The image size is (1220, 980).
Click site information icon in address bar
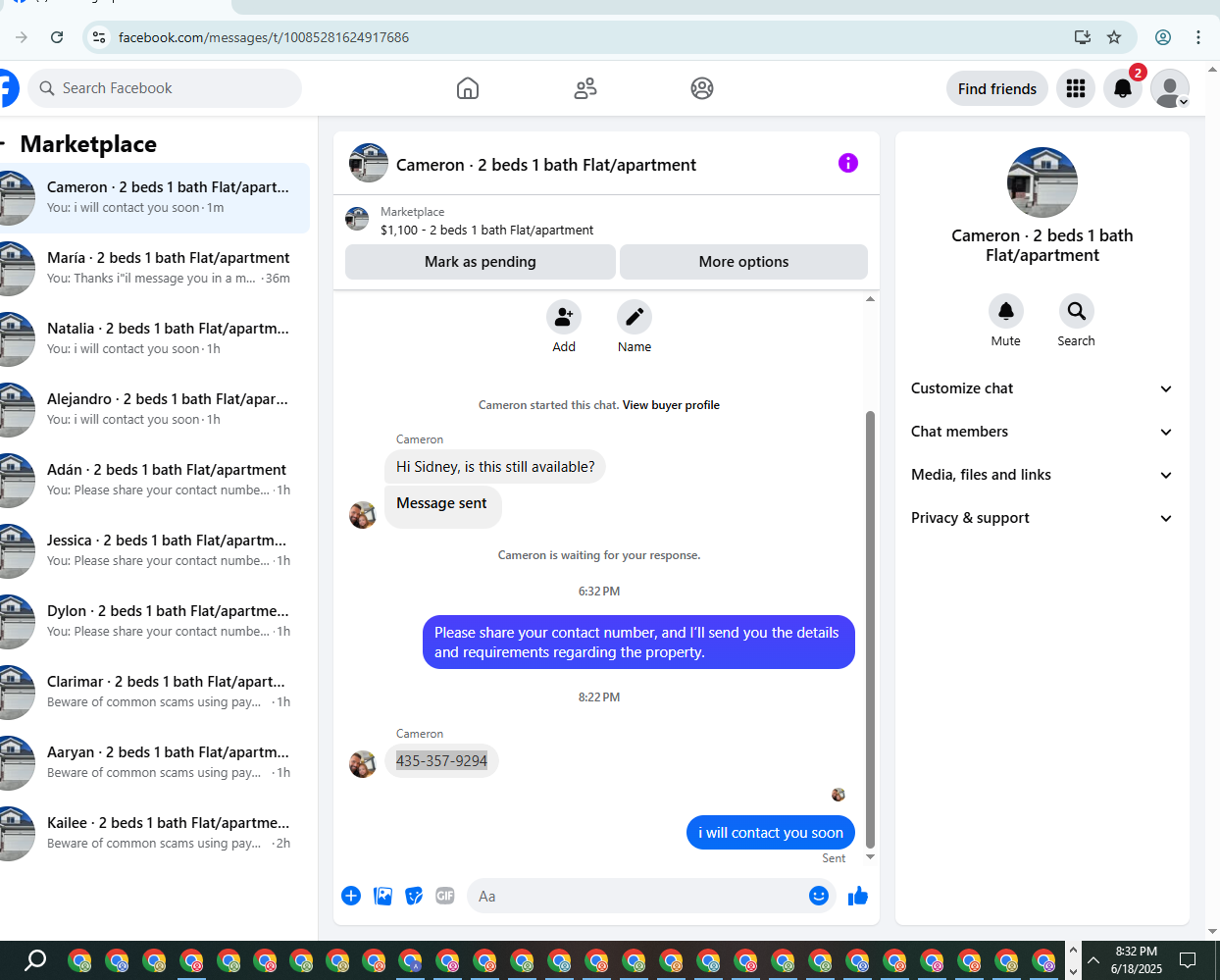98,37
